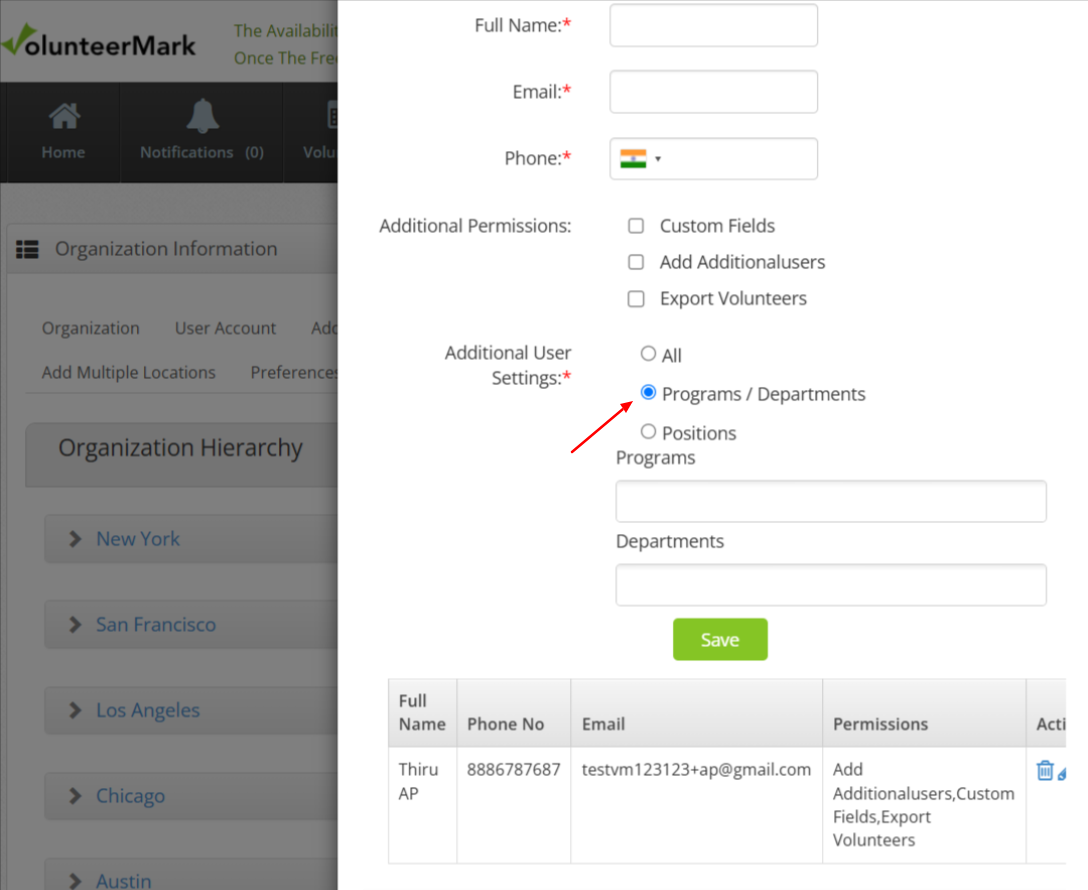Image resolution: width=1088 pixels, height=890 pixels.
Task: Click the green Save button
Action: tap(720, 640)
